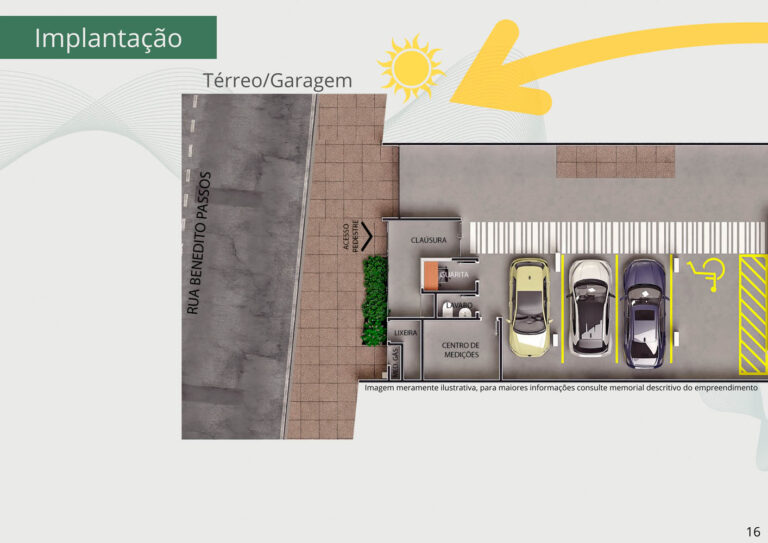Click the yellow-green parked car
The width and height of the screenshot is (768, 543).
point(530,307)
